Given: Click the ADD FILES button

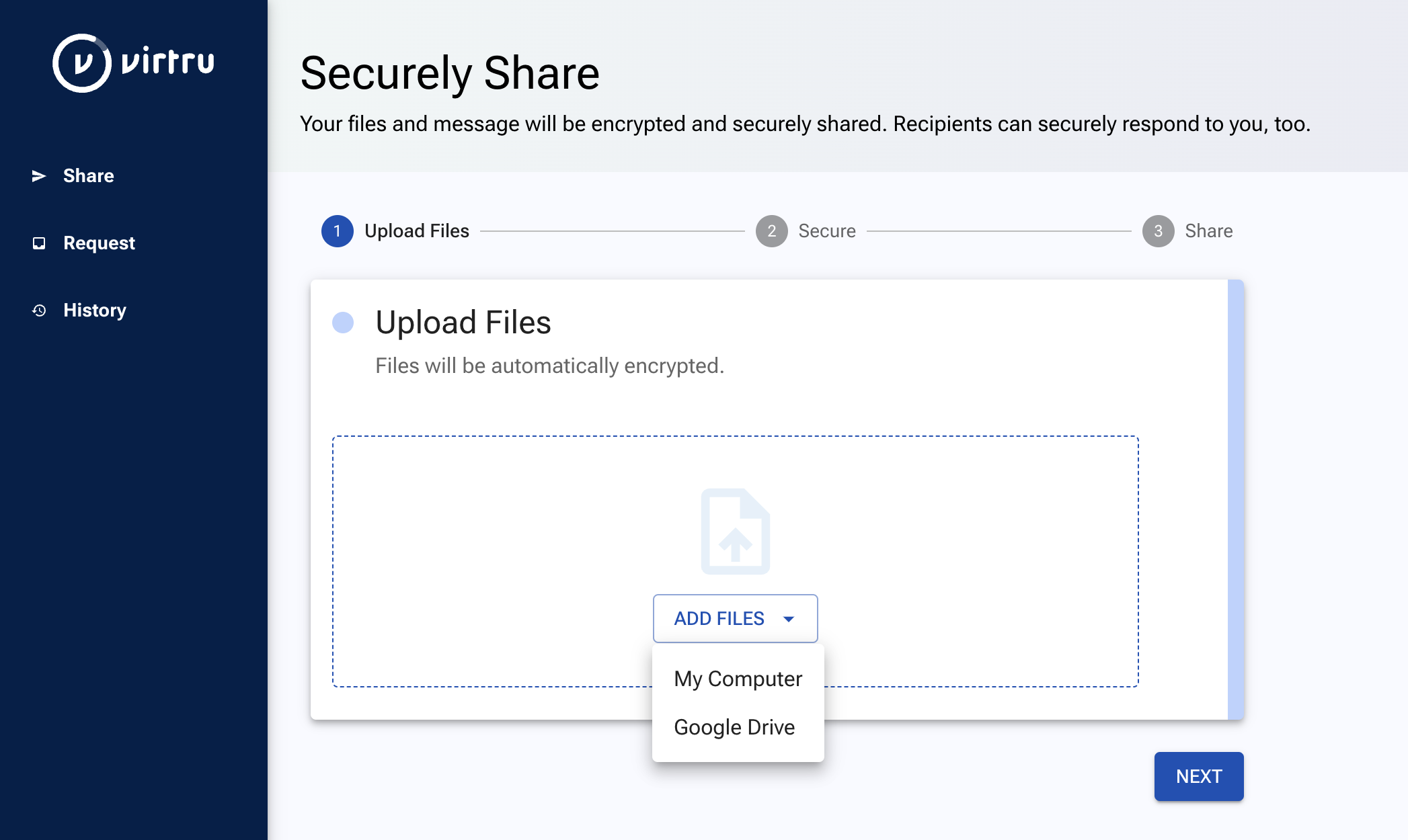Looking at the screenshot, I should pos(719,618).
